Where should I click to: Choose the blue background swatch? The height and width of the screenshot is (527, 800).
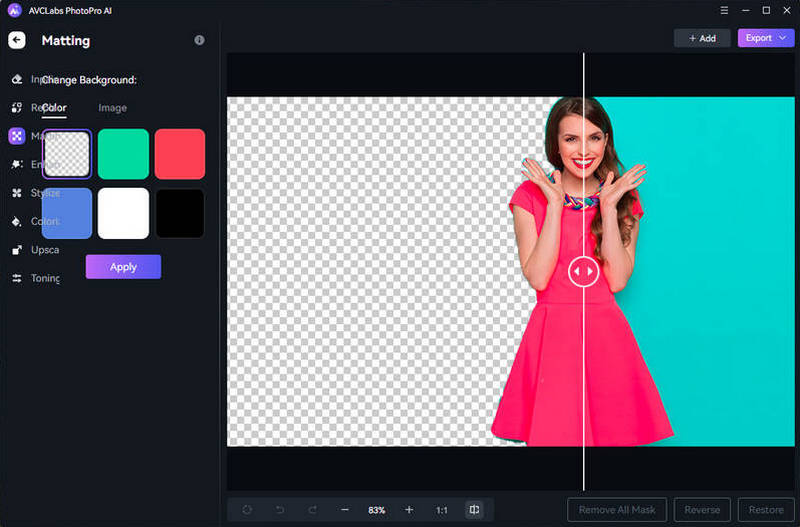(x=67, y=213)
